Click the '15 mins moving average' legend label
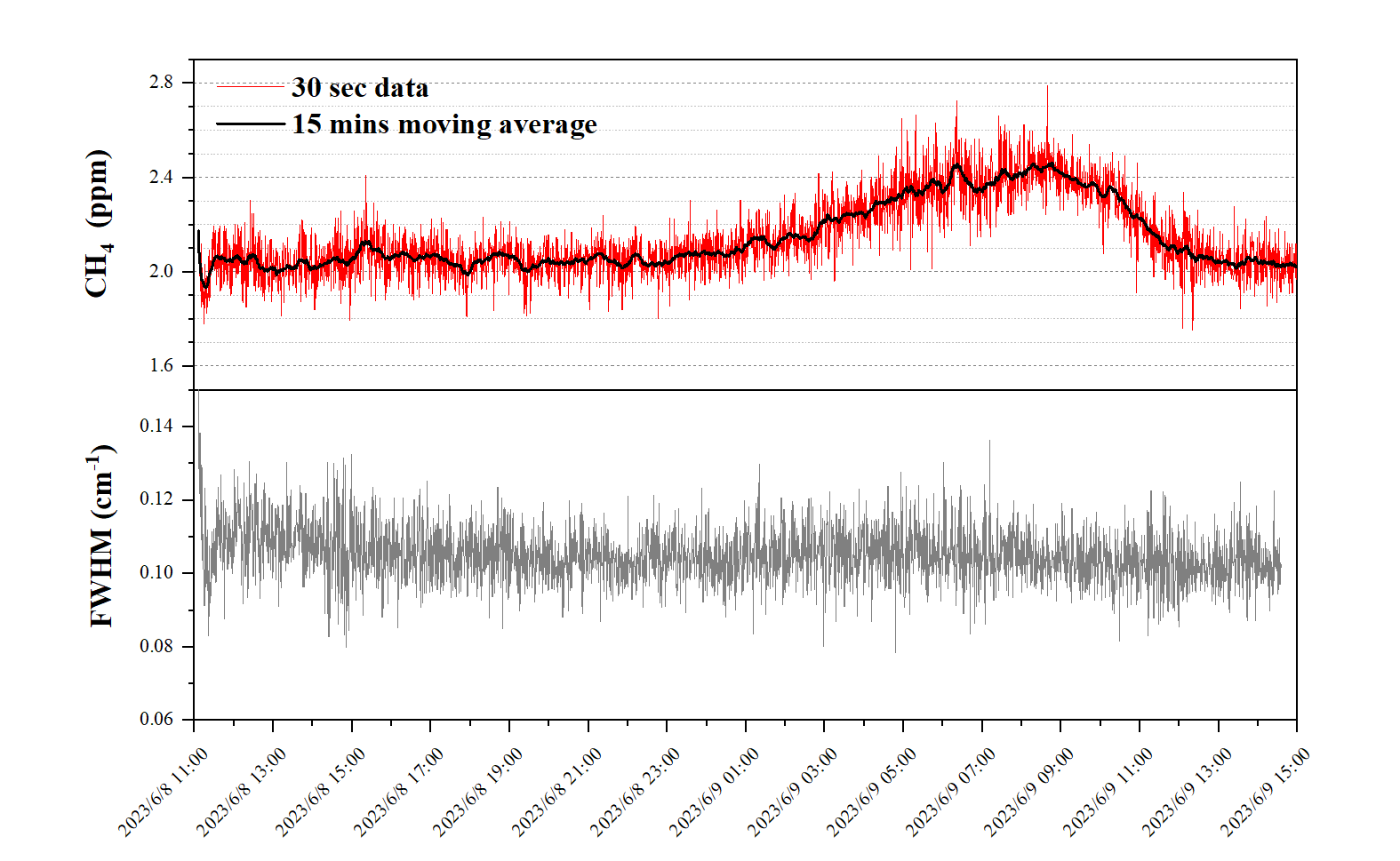Image resolution: width=1400 pixels, height=861 pixels. pos(444,124)
